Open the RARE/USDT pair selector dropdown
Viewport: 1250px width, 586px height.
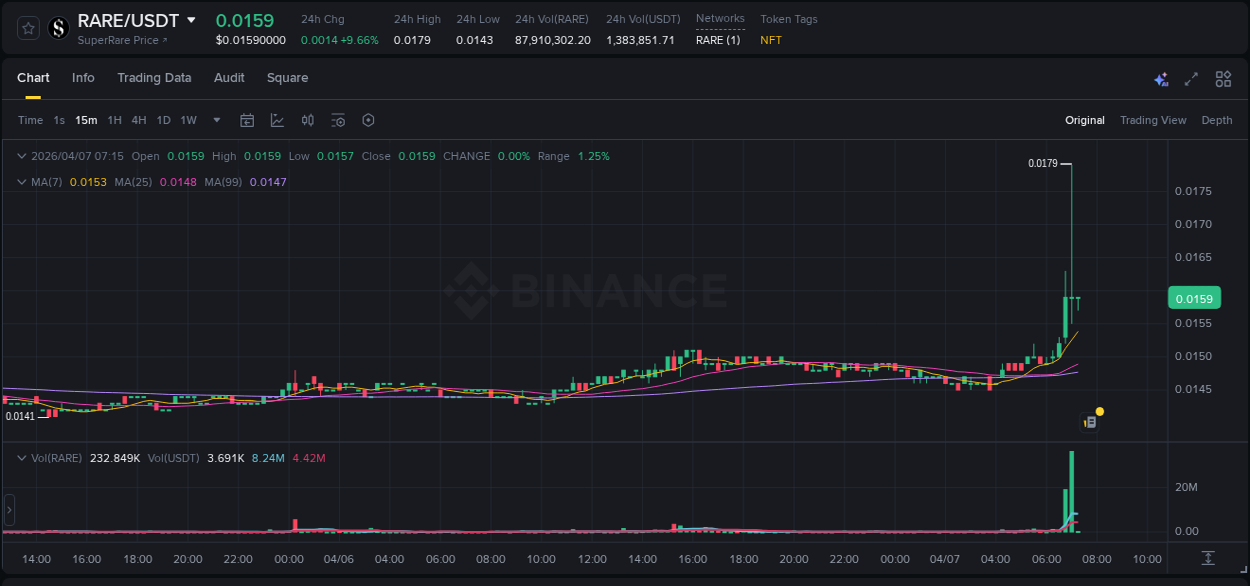[x=191, y=20]
